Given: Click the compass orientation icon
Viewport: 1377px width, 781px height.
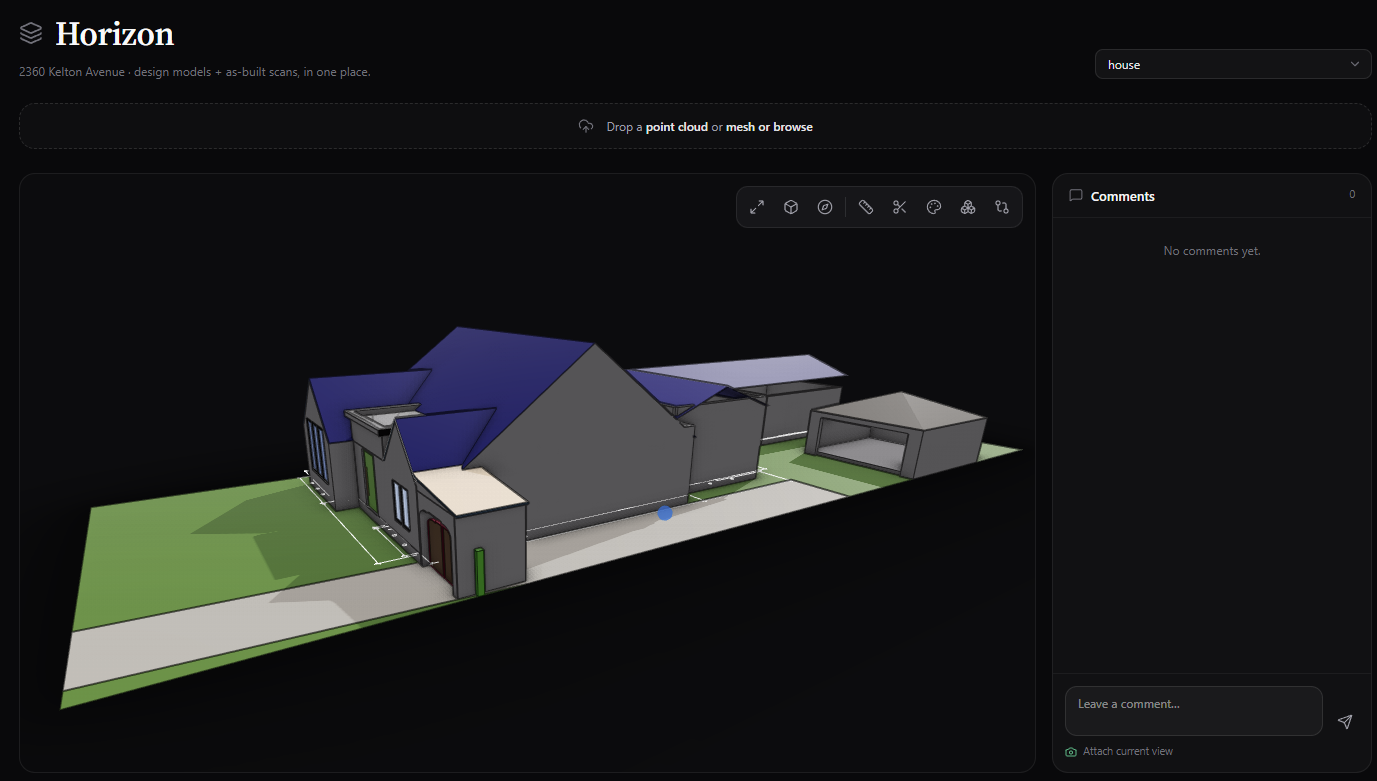Looking at the screenshot, I should point(825,207).
